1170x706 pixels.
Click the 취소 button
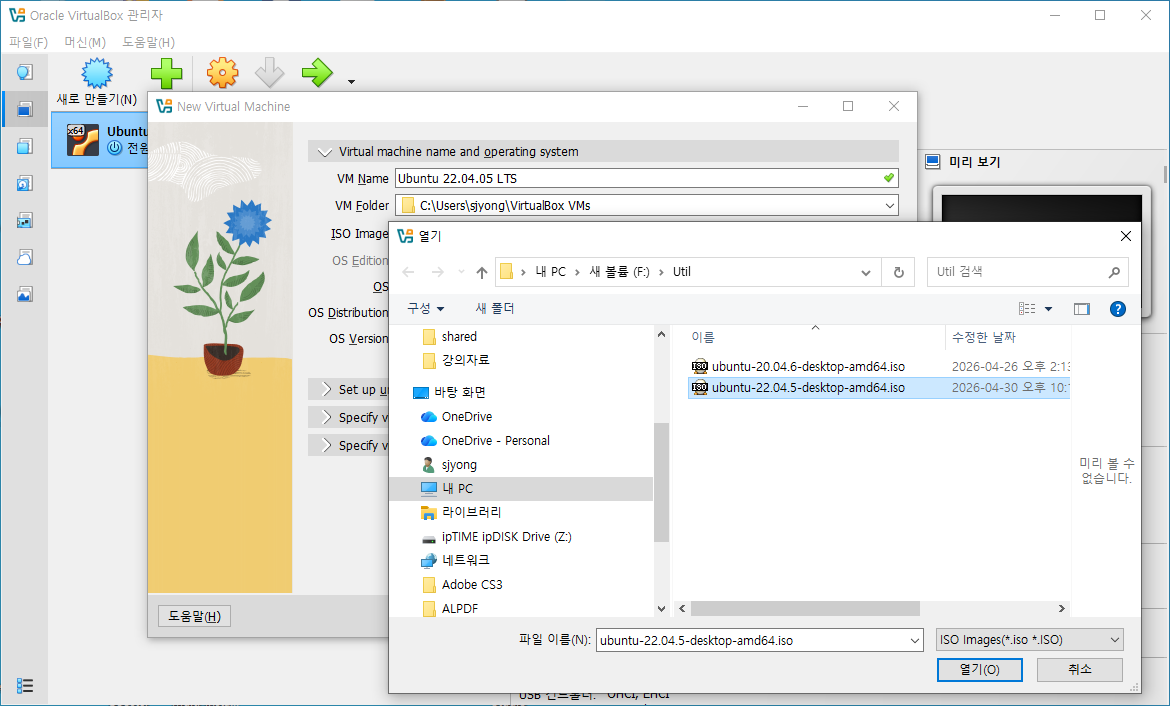1080,669
